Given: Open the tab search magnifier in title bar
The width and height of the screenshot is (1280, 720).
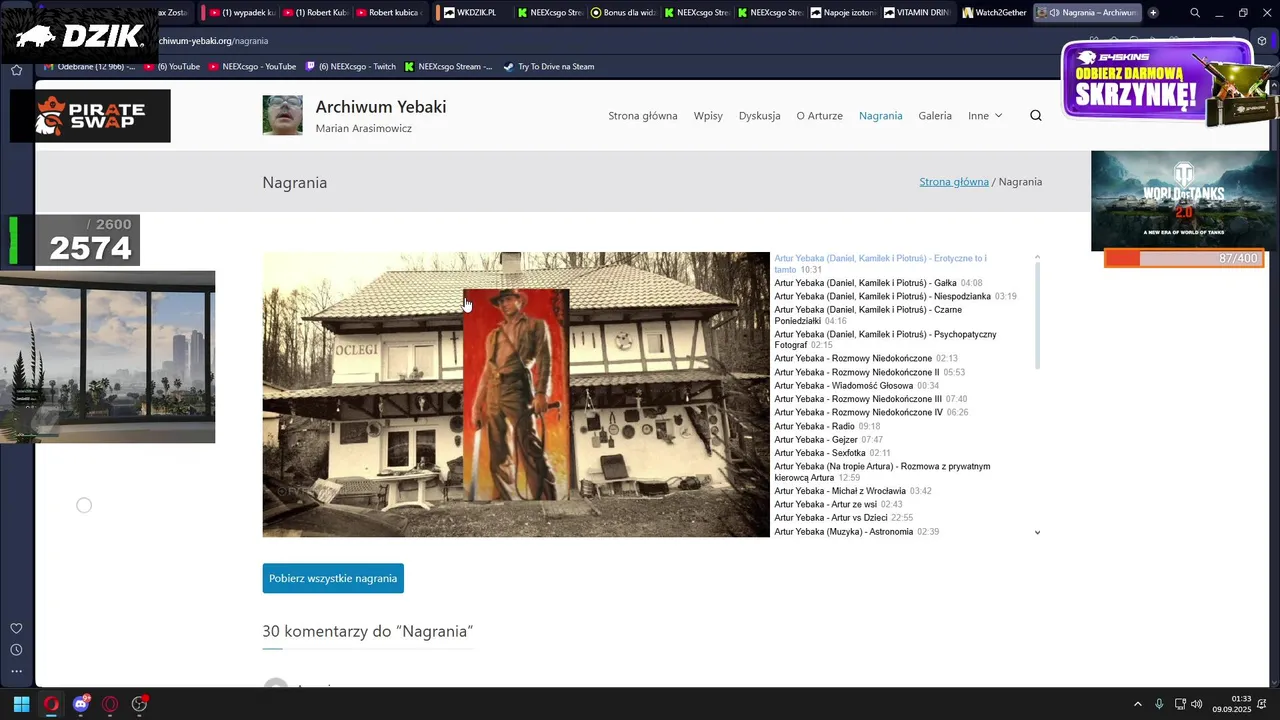Looking at the screenshot, I should point(1195,13).
